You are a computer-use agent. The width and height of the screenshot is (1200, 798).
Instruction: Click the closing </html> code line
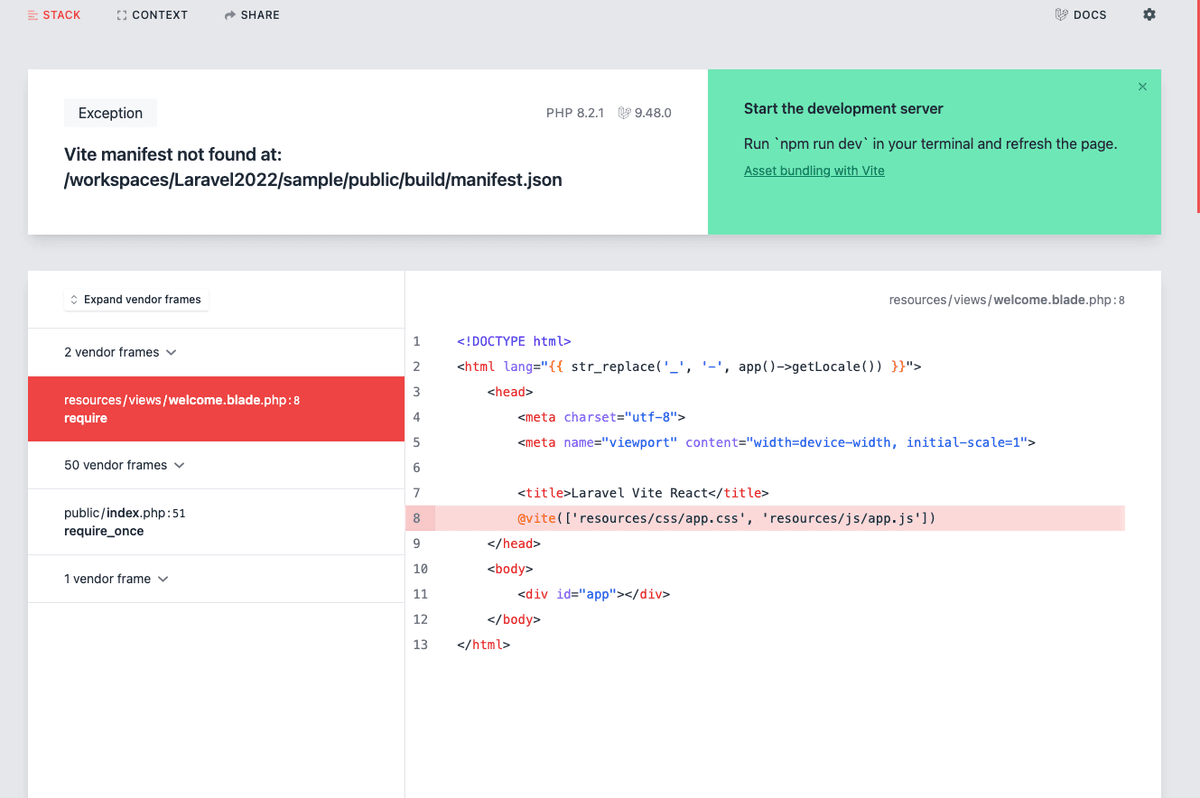coord(483,645)
